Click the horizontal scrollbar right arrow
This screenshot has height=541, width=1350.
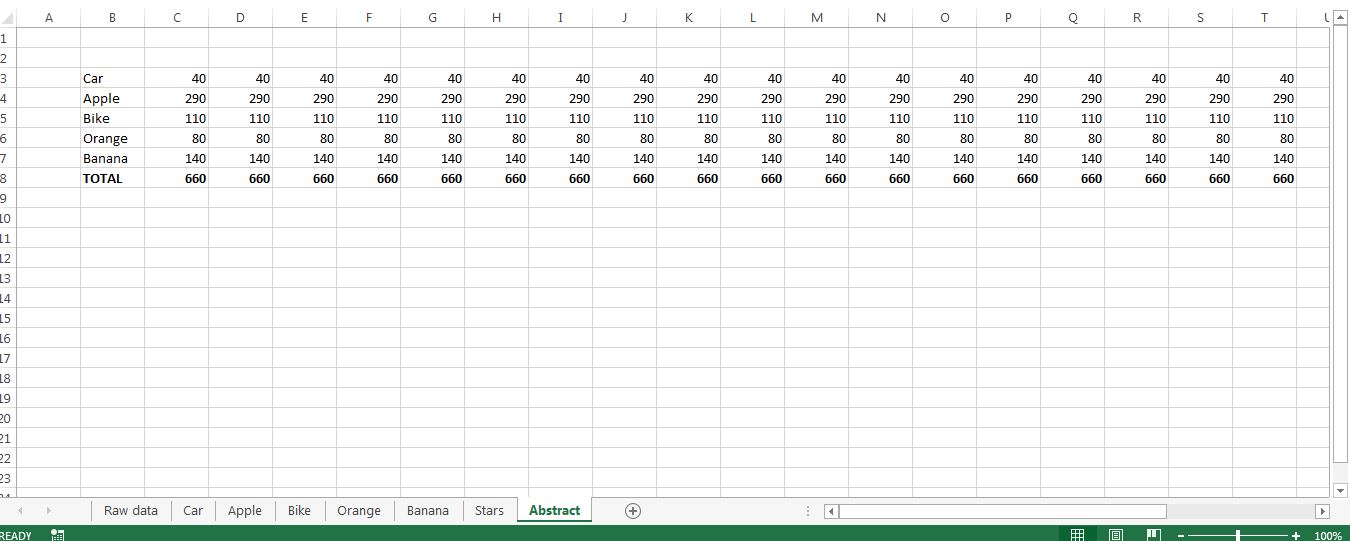pyautogui.click(x=1322, y=511)
